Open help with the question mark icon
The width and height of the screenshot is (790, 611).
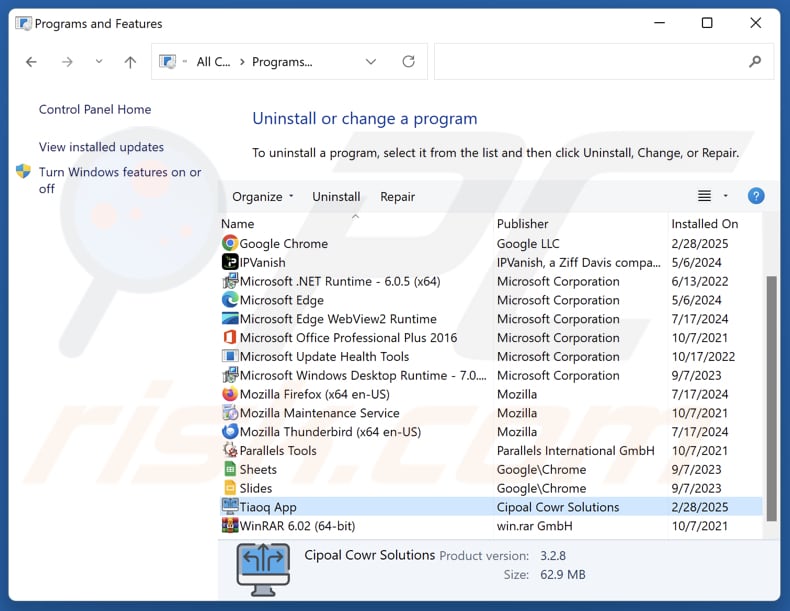[756, 196]
